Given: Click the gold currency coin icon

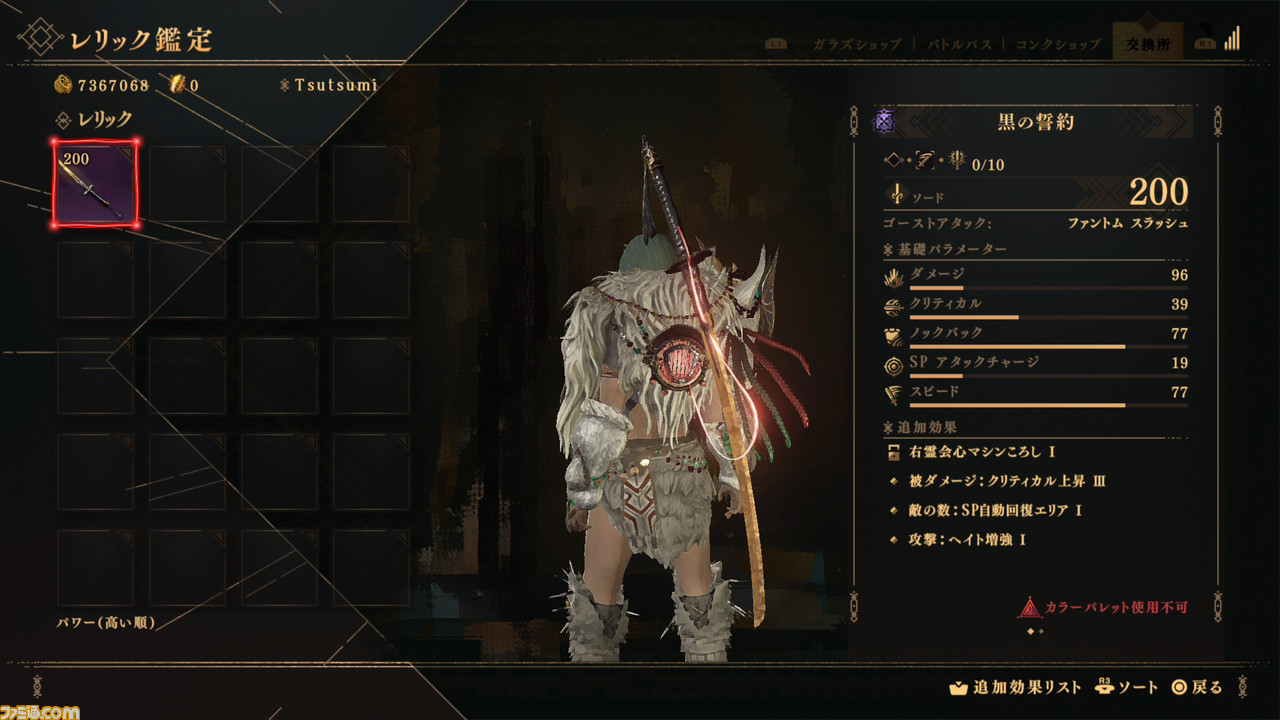Looking at the screenshot, I should pyautogui.click(x=62, y=85).
